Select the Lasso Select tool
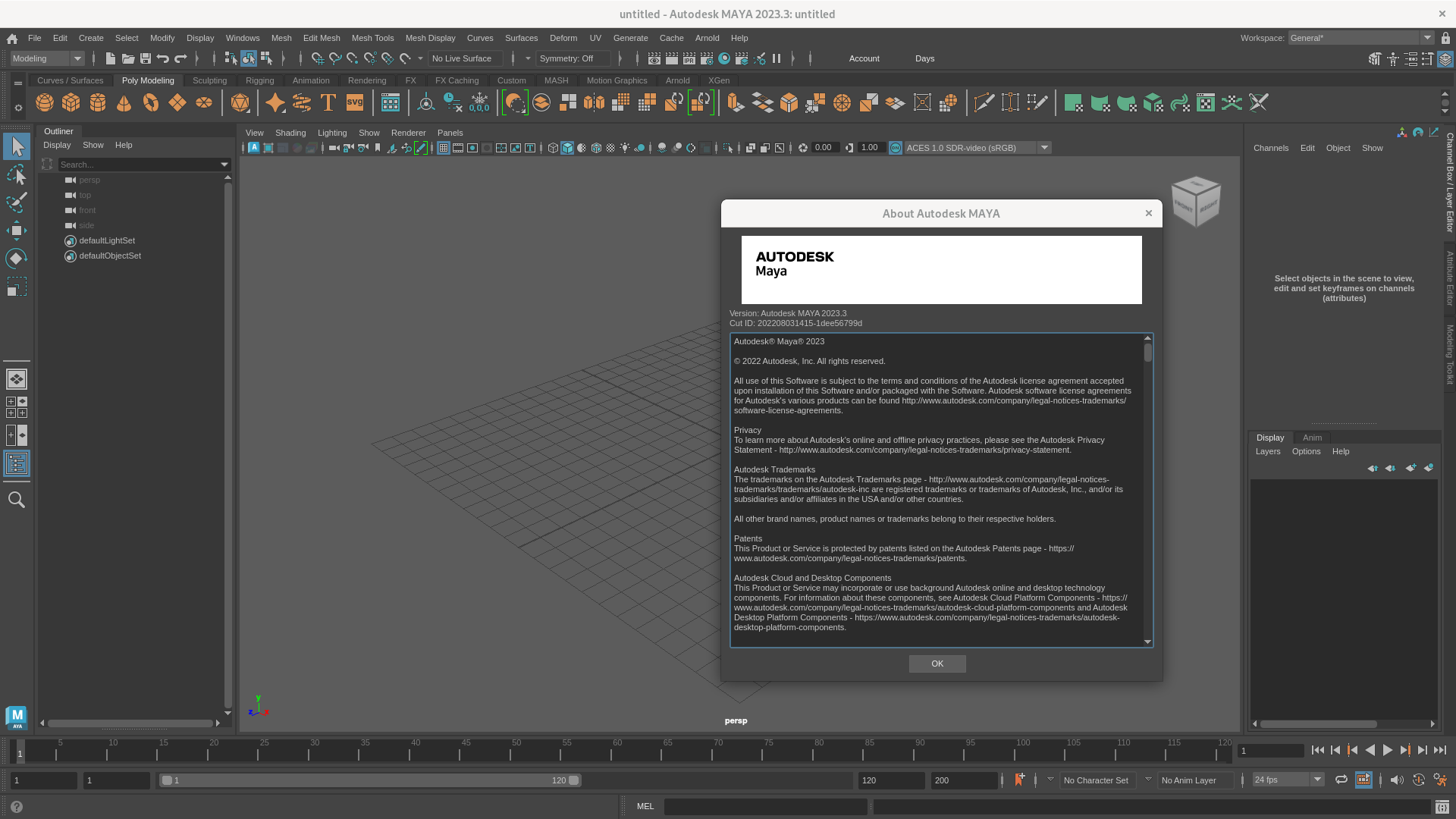Screen dimensions: 1456x819 click(17, 175)
